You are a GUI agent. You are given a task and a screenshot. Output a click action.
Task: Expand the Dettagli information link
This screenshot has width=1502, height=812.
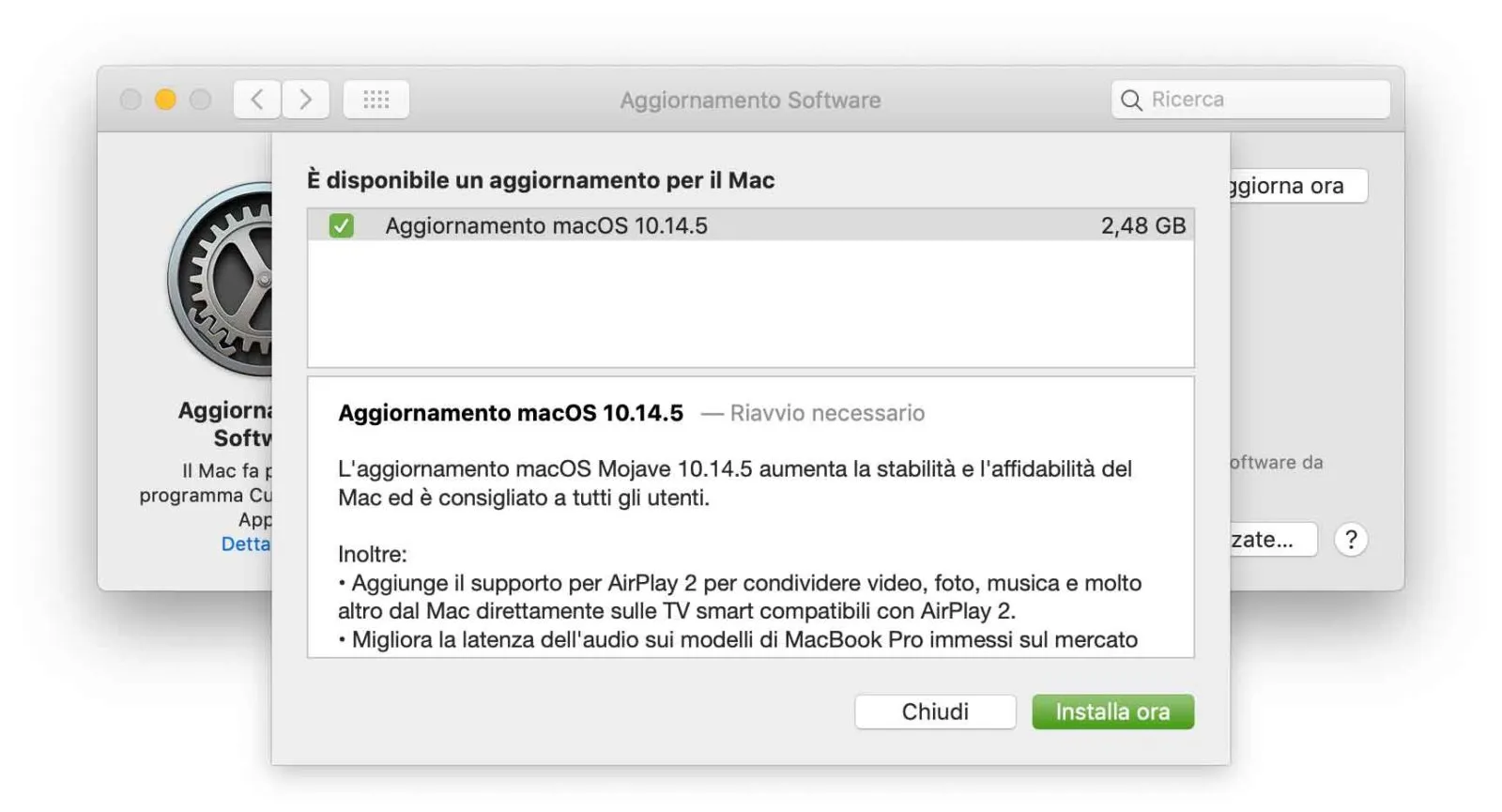(248, 544)
